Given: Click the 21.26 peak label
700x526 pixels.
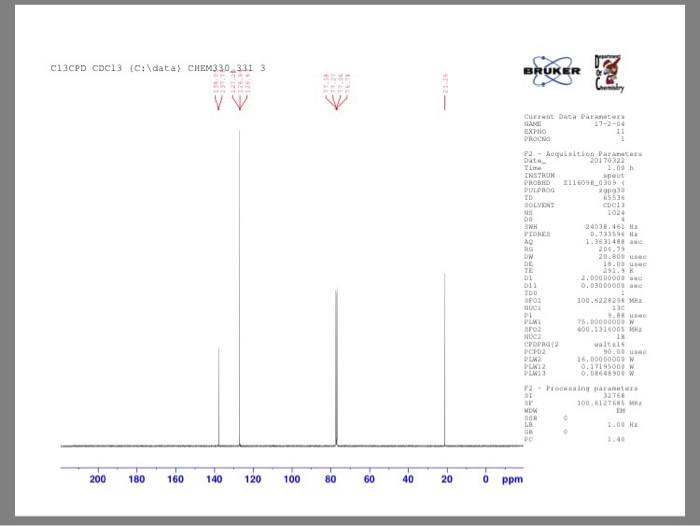Looking at the screenshot, I should 445,84.
